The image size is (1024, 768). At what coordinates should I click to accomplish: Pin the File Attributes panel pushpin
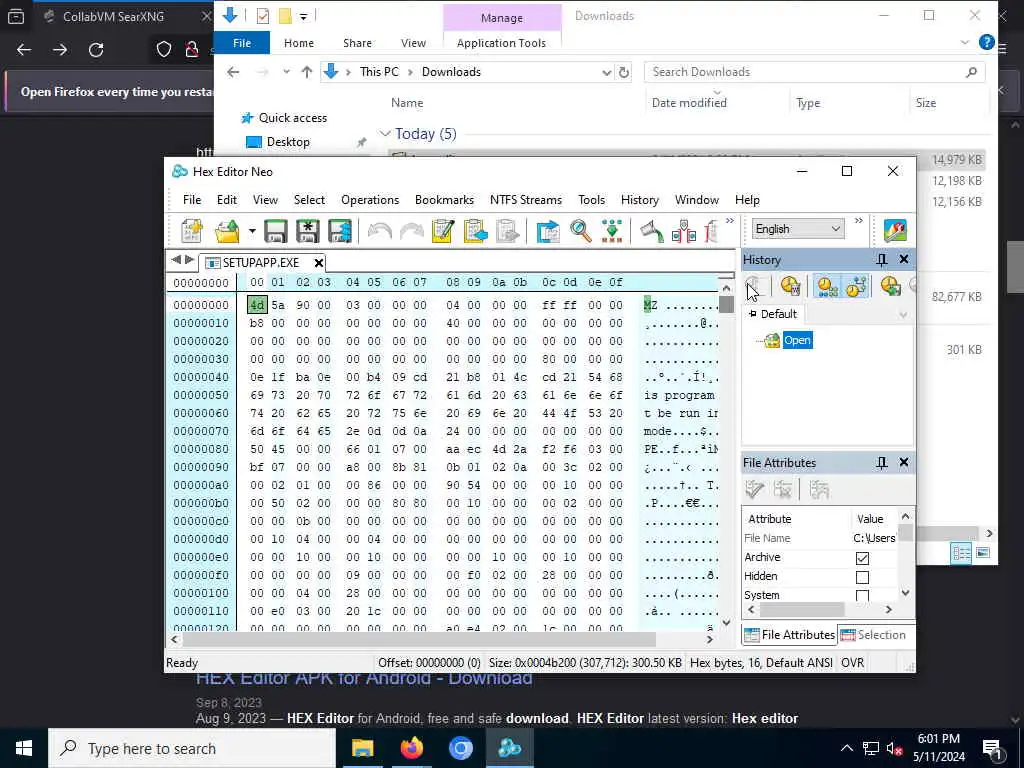tap(882, 463)
